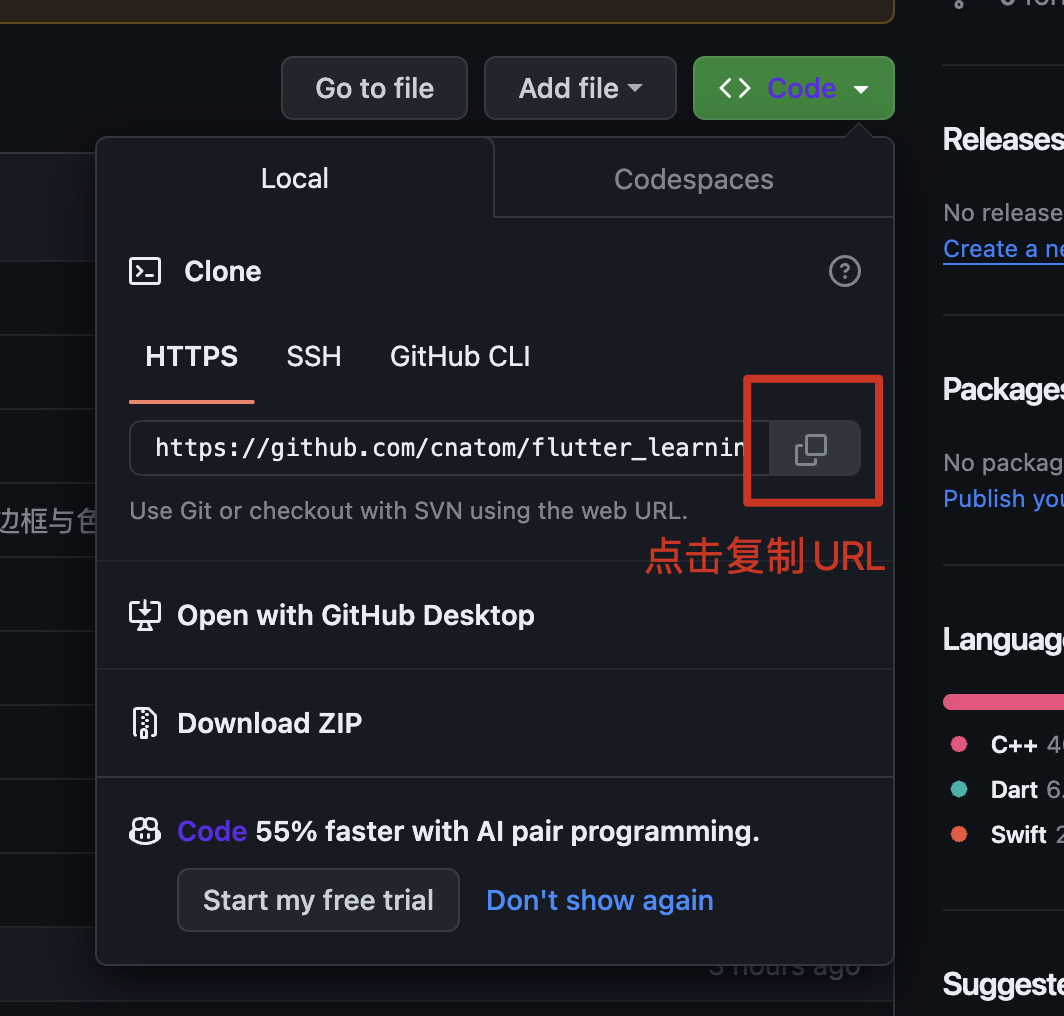Expand the green Code dropdown arrow
Screen dimensions: 1064x1016
860,89
